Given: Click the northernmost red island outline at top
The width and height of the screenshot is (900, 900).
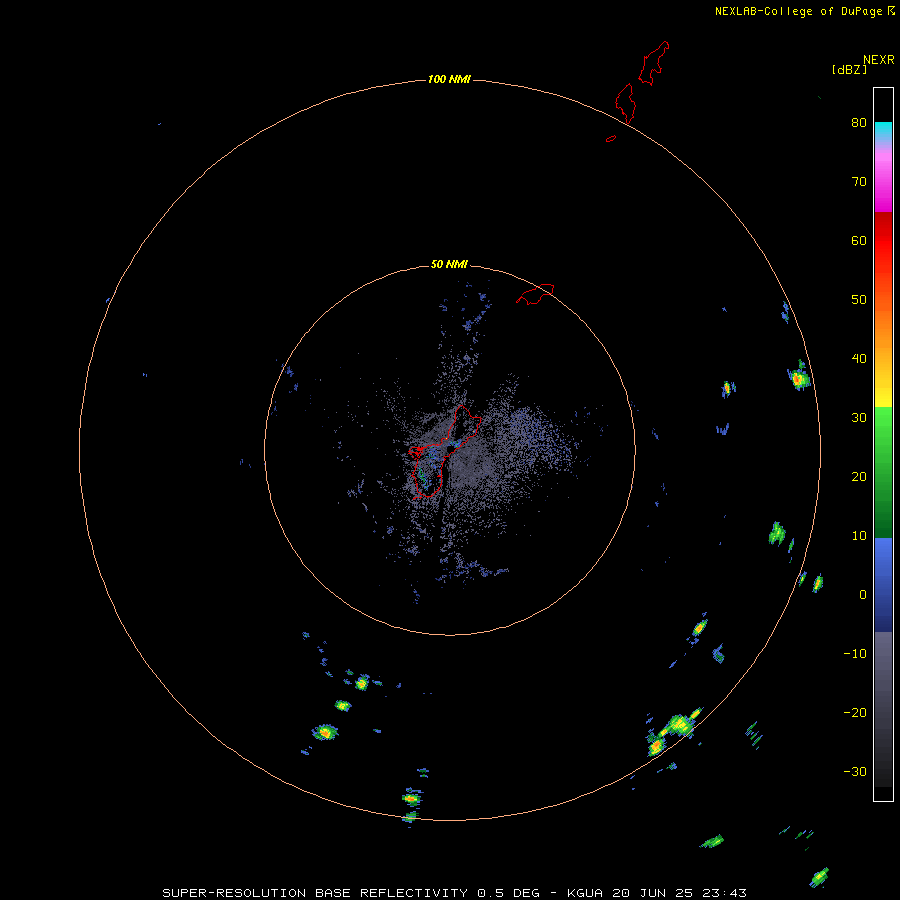Looking at the screenshot, I should [x=654, y=63].
